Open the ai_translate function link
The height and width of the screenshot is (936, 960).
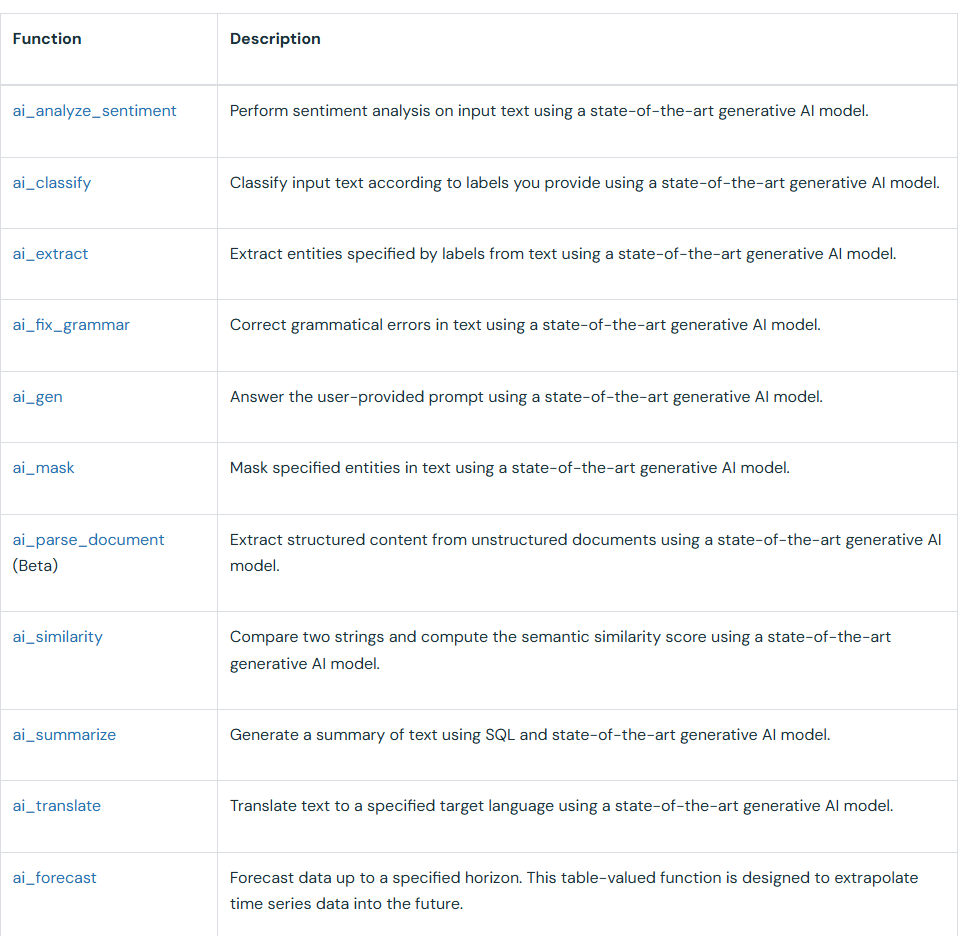[57, 806]
